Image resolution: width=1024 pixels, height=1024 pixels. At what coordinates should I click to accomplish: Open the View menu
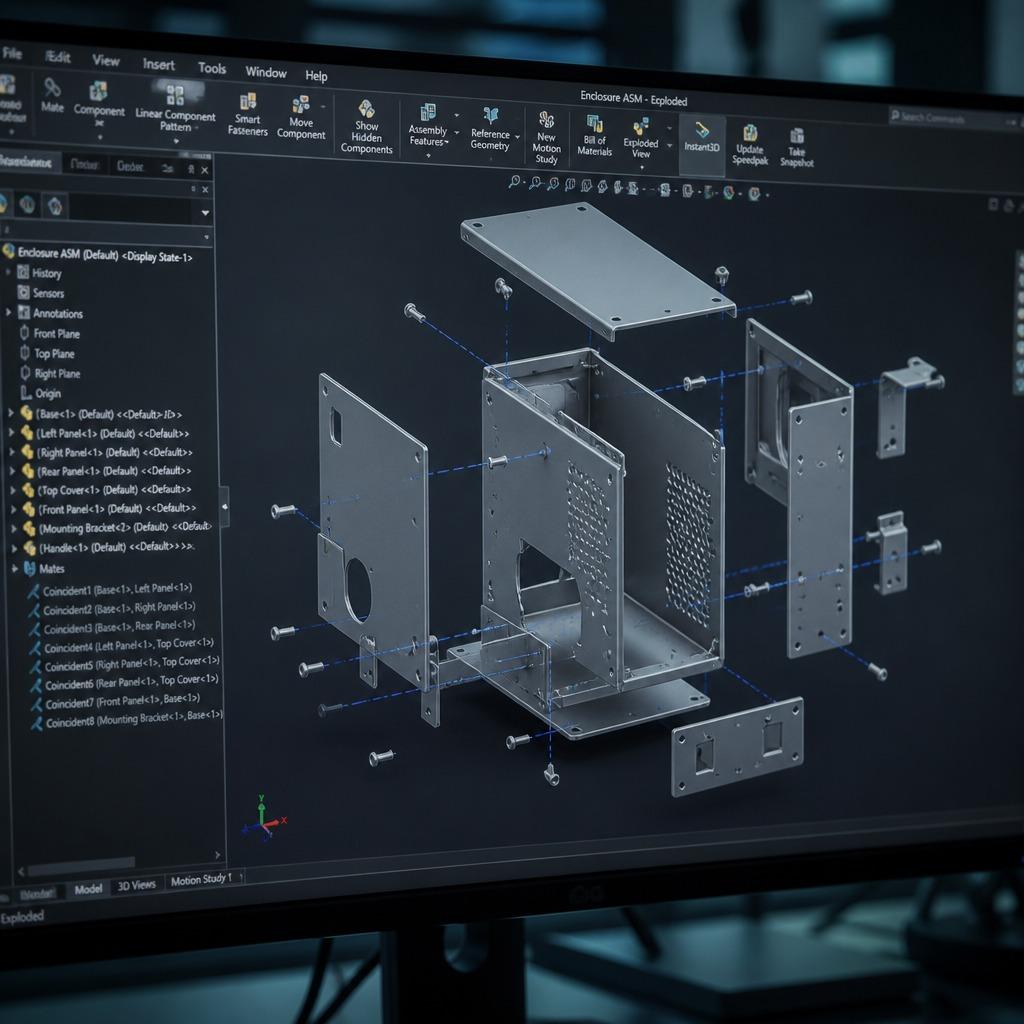click(x=106, y=61)
